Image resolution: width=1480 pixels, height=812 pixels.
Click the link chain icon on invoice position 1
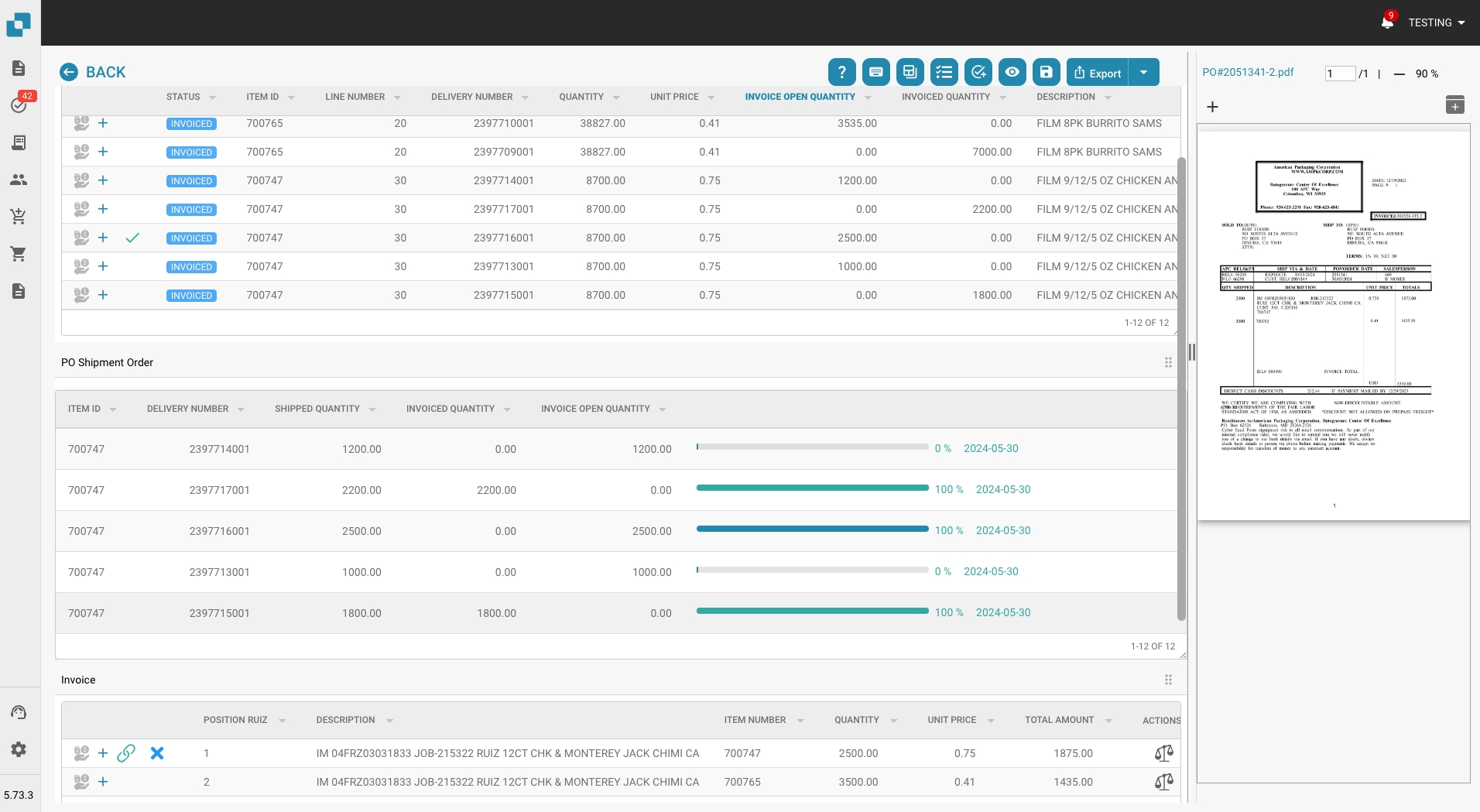126,753
